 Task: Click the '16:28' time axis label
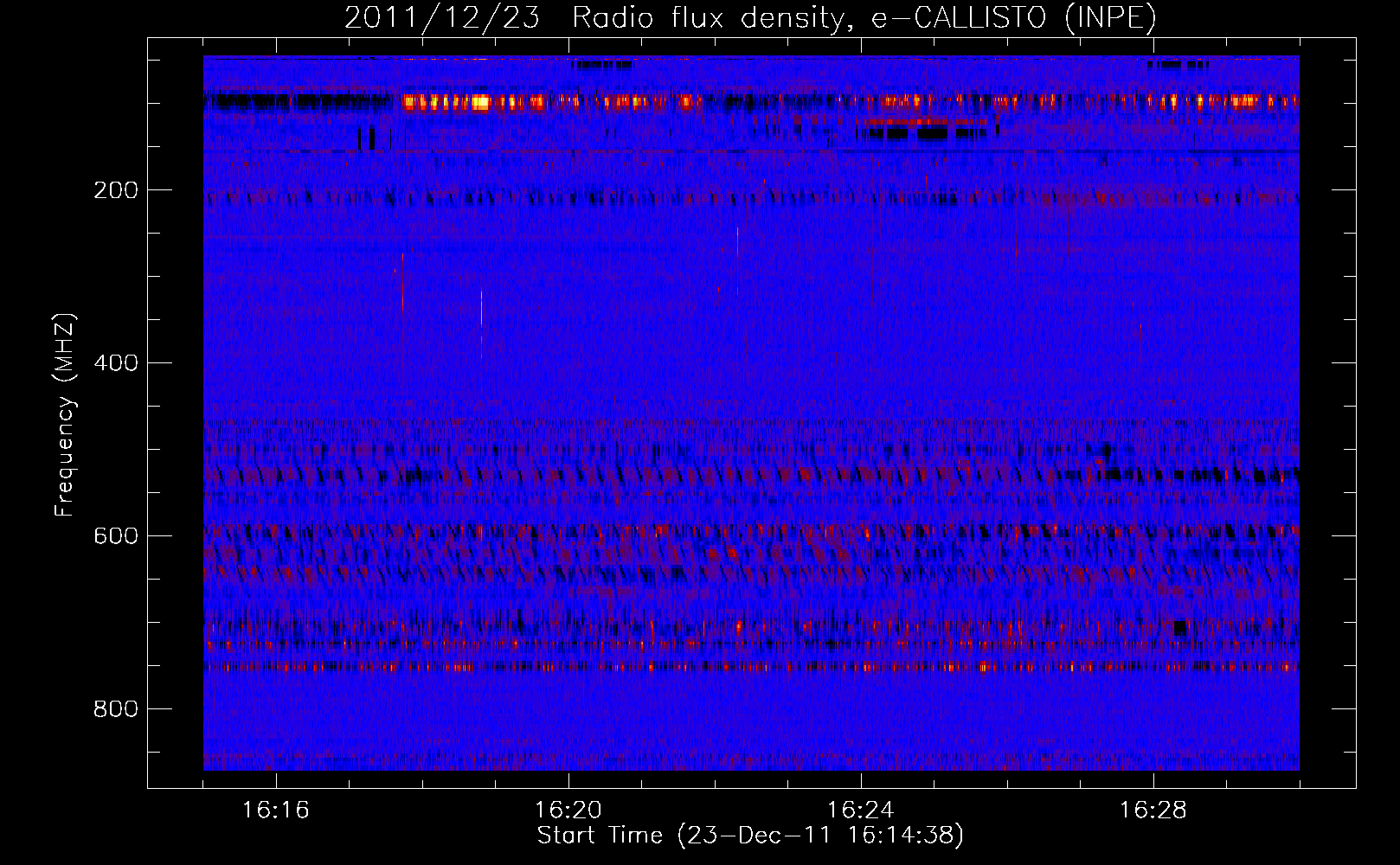(1153, 811)
